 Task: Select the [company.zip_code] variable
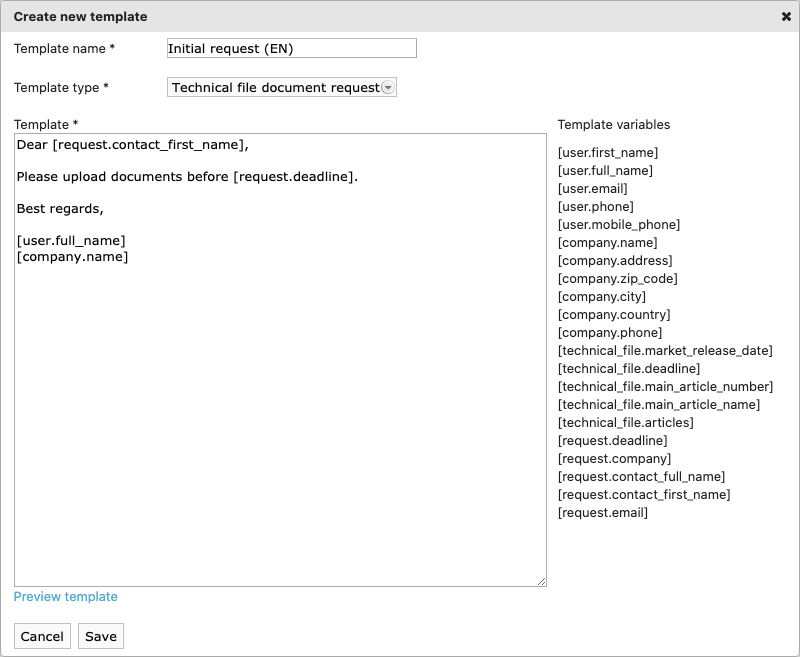(617, 279)
